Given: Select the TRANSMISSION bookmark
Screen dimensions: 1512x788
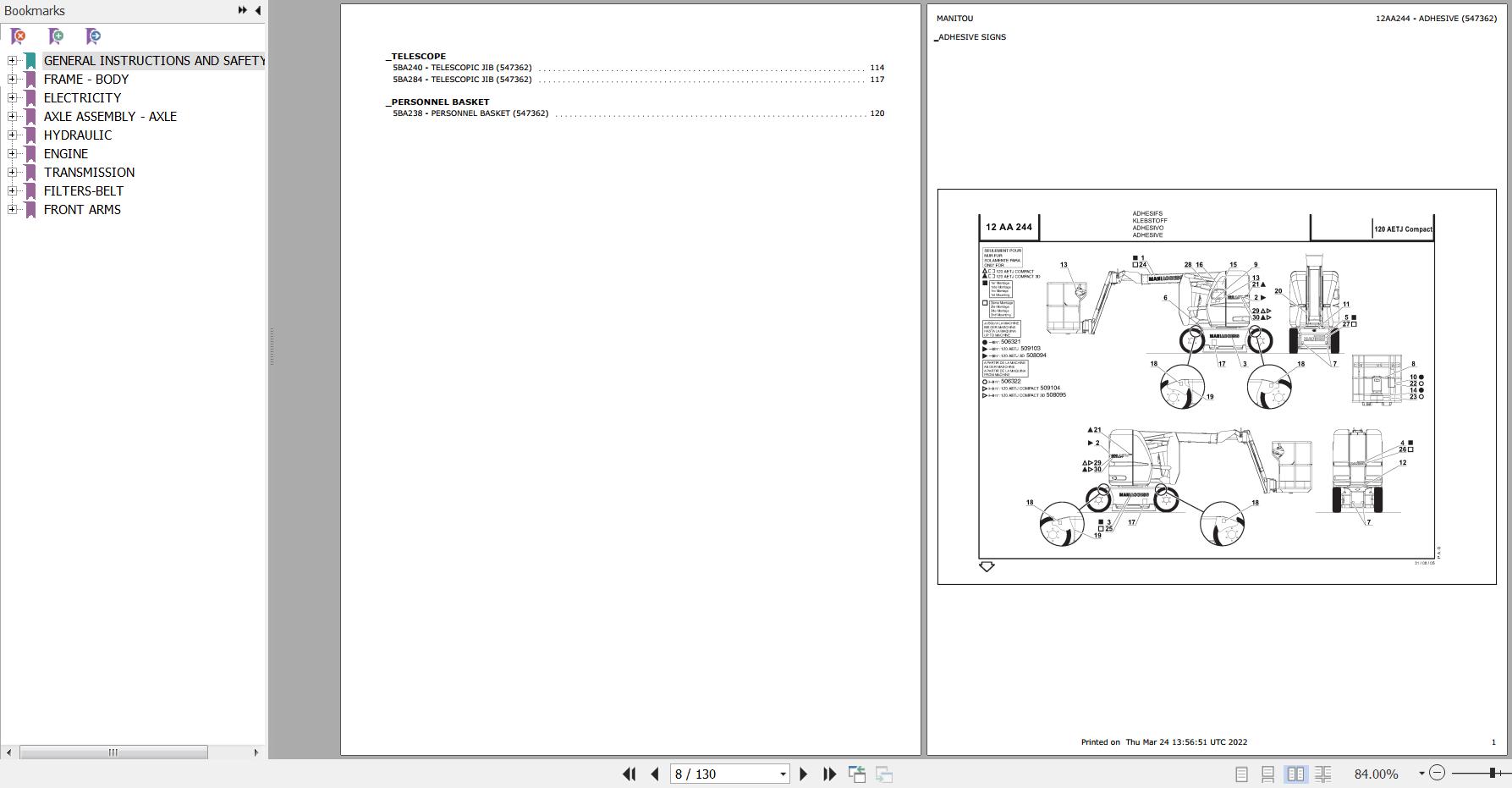Looking at the screenshot, I should coord(89,172).
